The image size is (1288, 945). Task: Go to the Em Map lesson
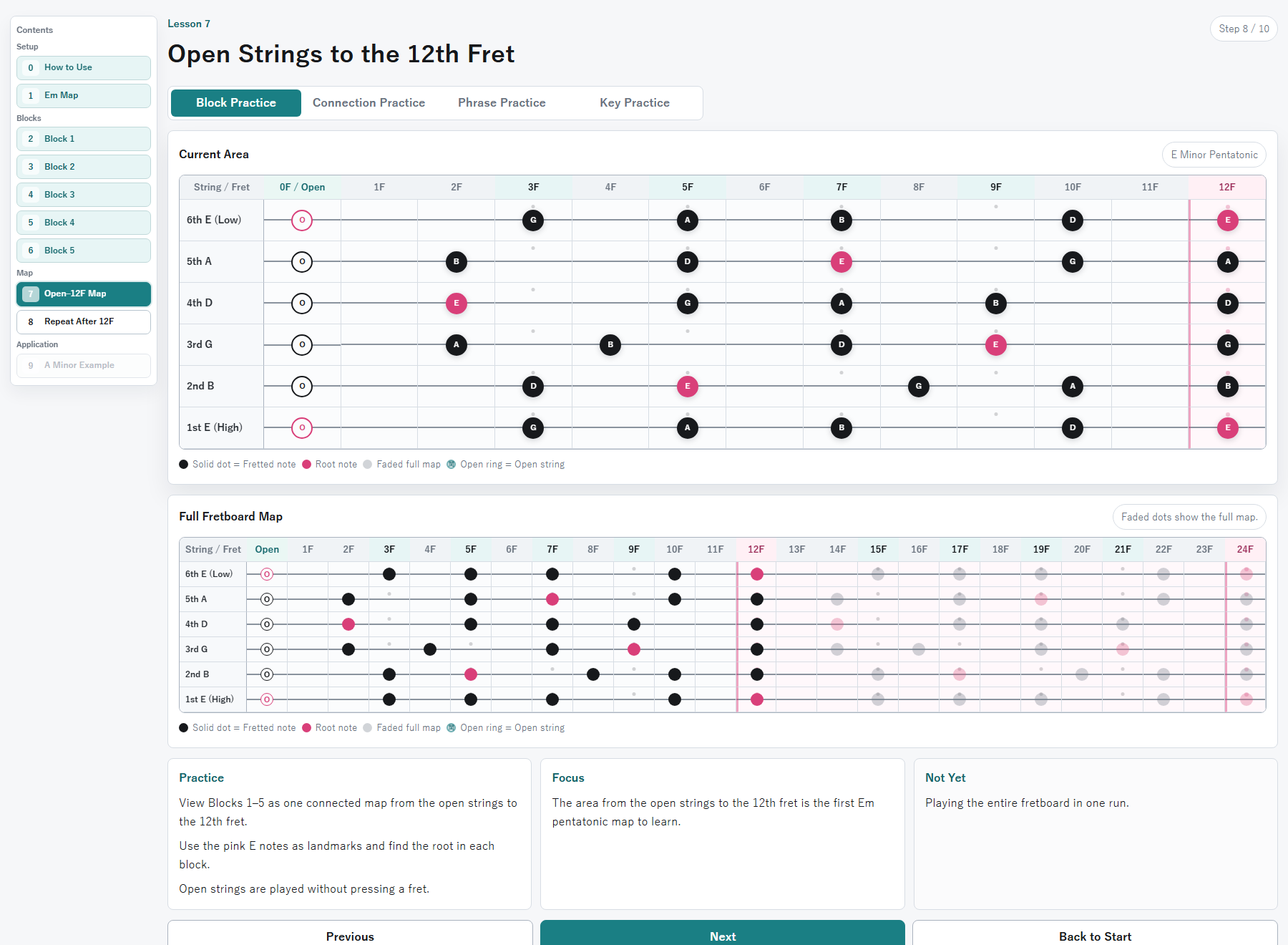coord(83,96)
